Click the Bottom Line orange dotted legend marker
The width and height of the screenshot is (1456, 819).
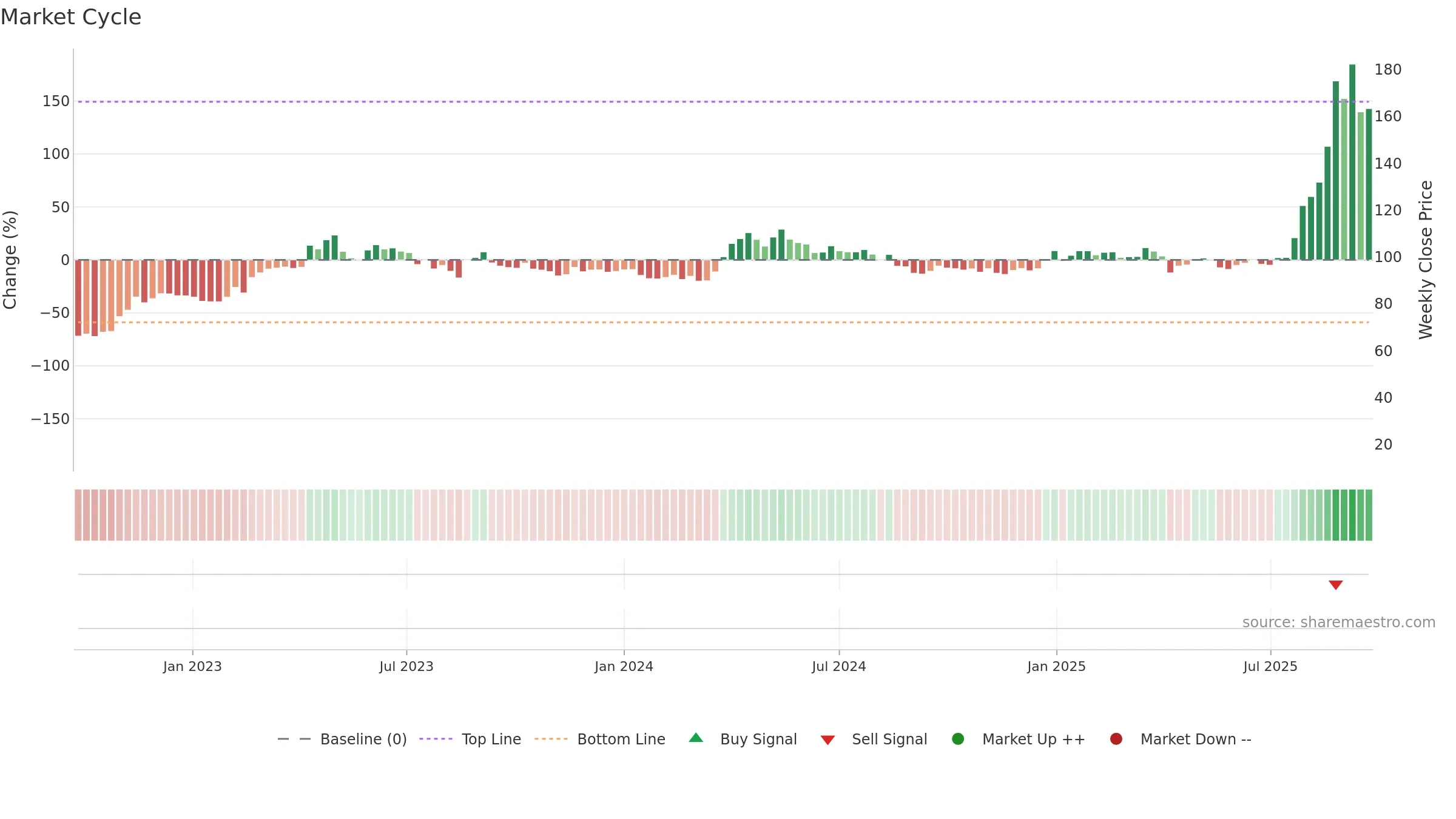(551, 739)
